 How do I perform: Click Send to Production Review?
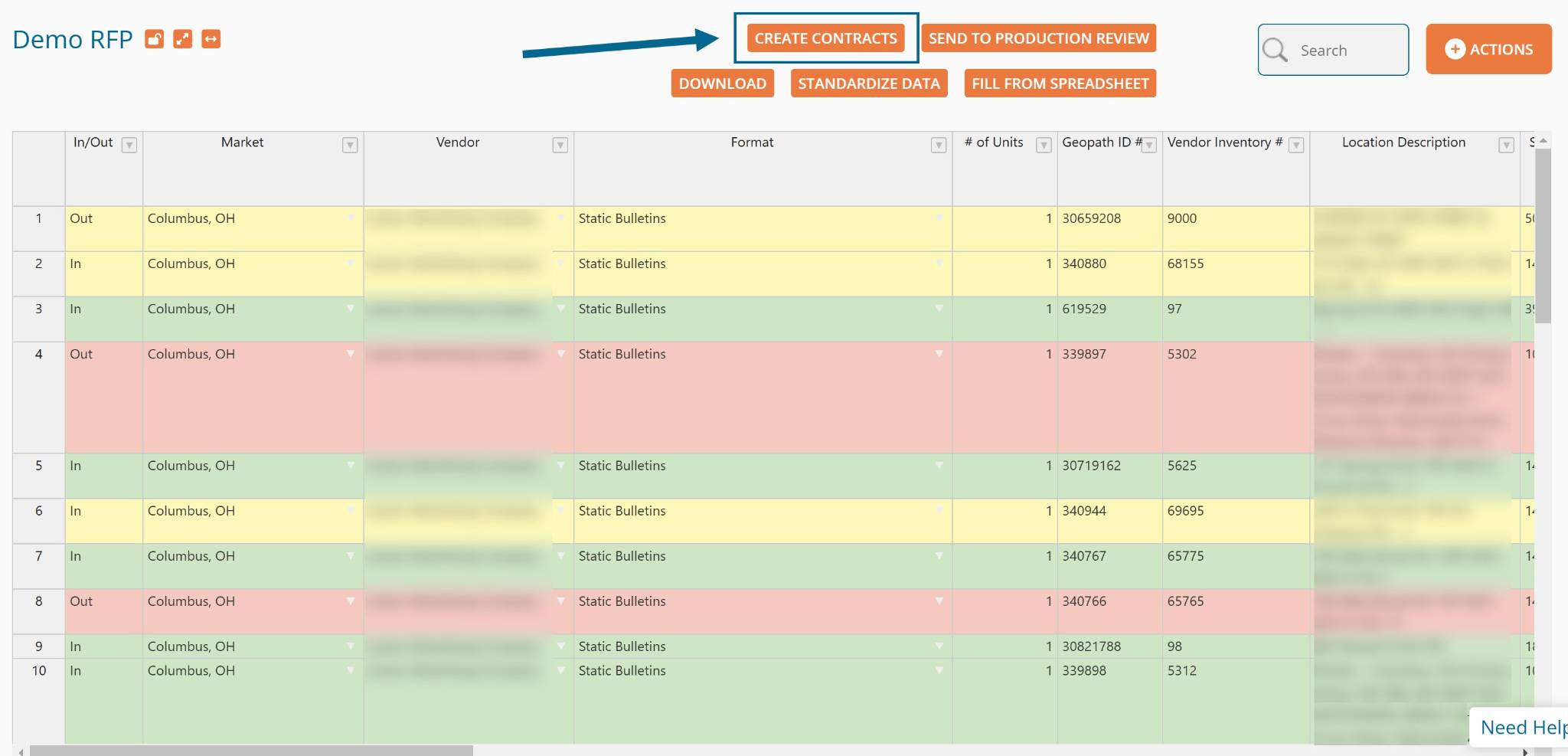tap(1038, 38)
